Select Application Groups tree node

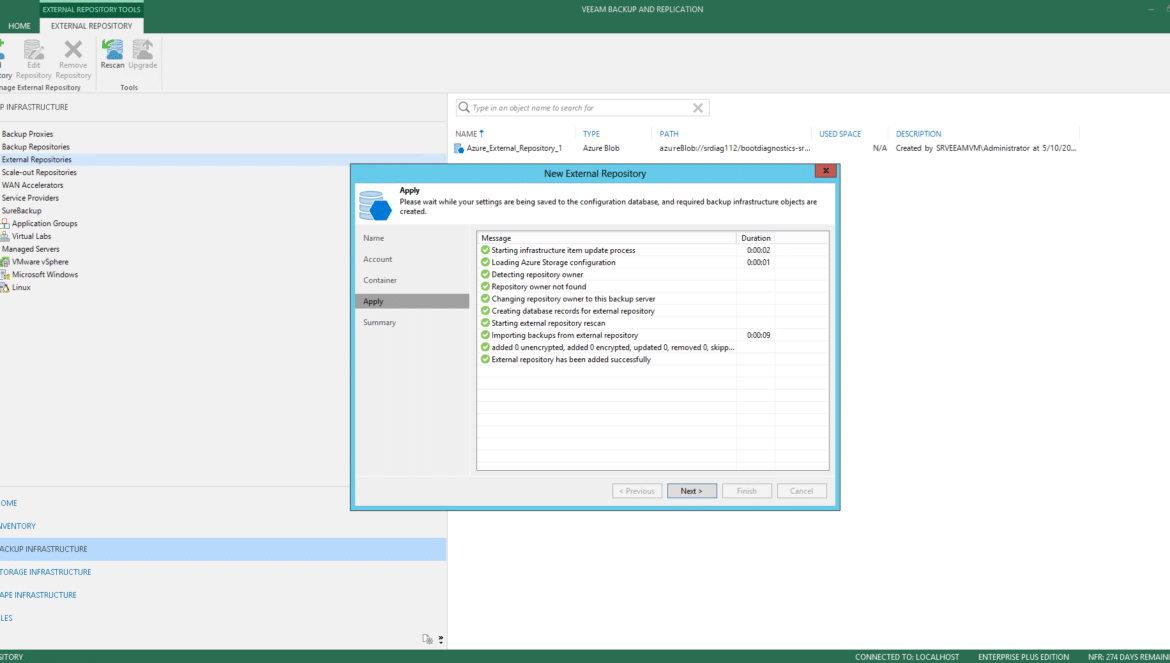44,222
